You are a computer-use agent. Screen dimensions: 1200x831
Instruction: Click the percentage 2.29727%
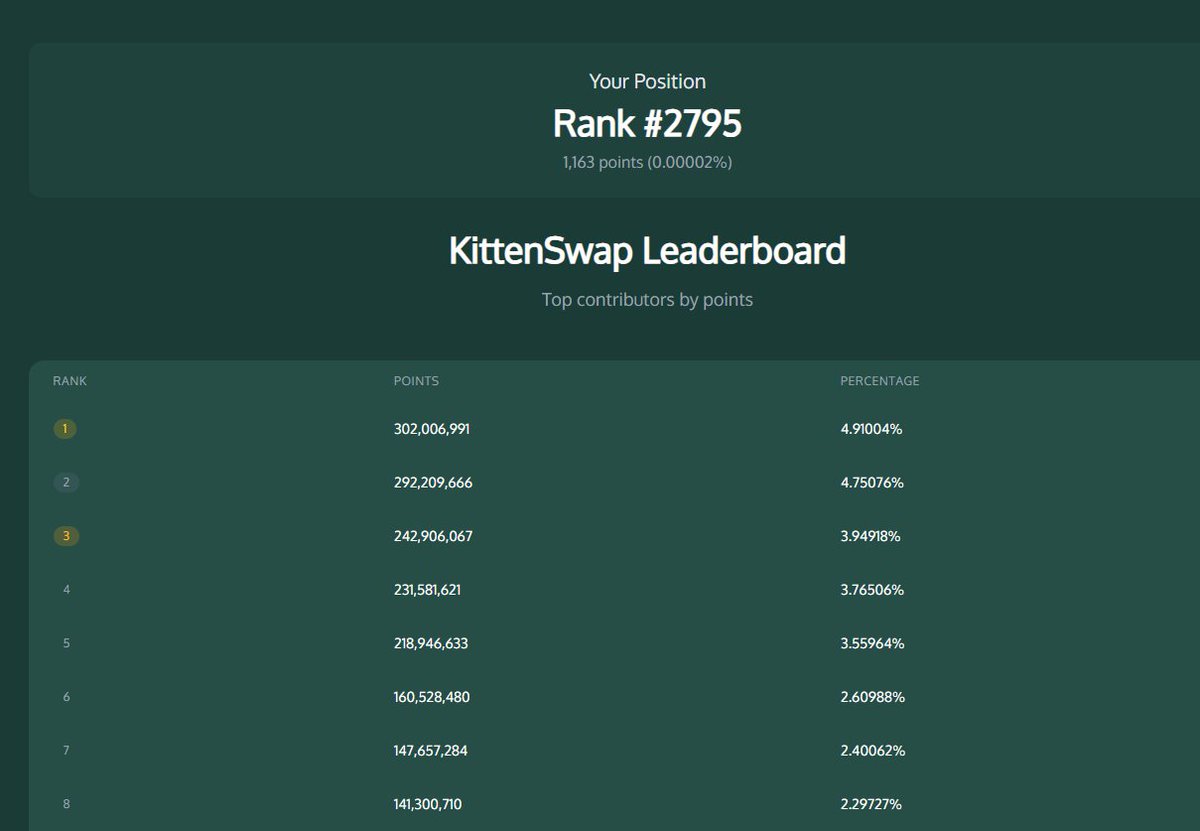click(x=872, y=804)
